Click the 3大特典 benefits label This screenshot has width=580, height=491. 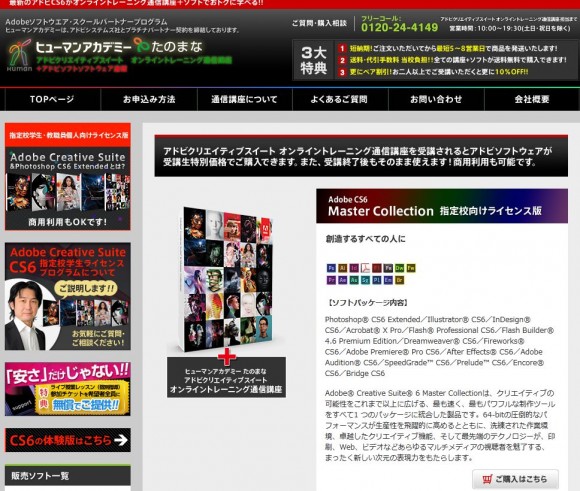click(x=313, y=60)
